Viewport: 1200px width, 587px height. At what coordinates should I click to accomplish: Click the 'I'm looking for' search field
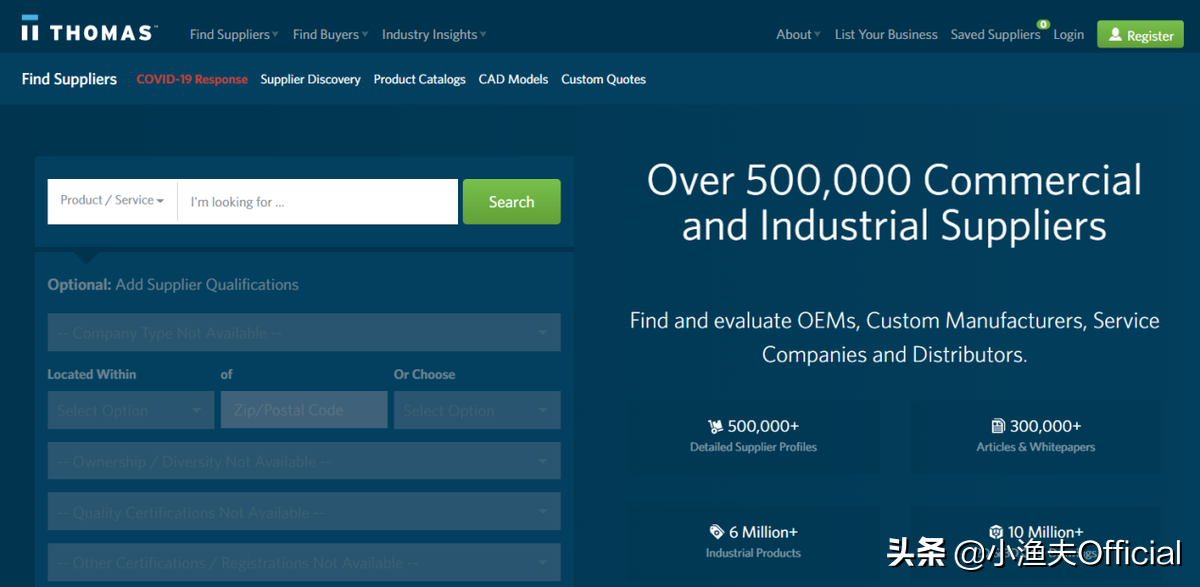[x=317, y=202]
